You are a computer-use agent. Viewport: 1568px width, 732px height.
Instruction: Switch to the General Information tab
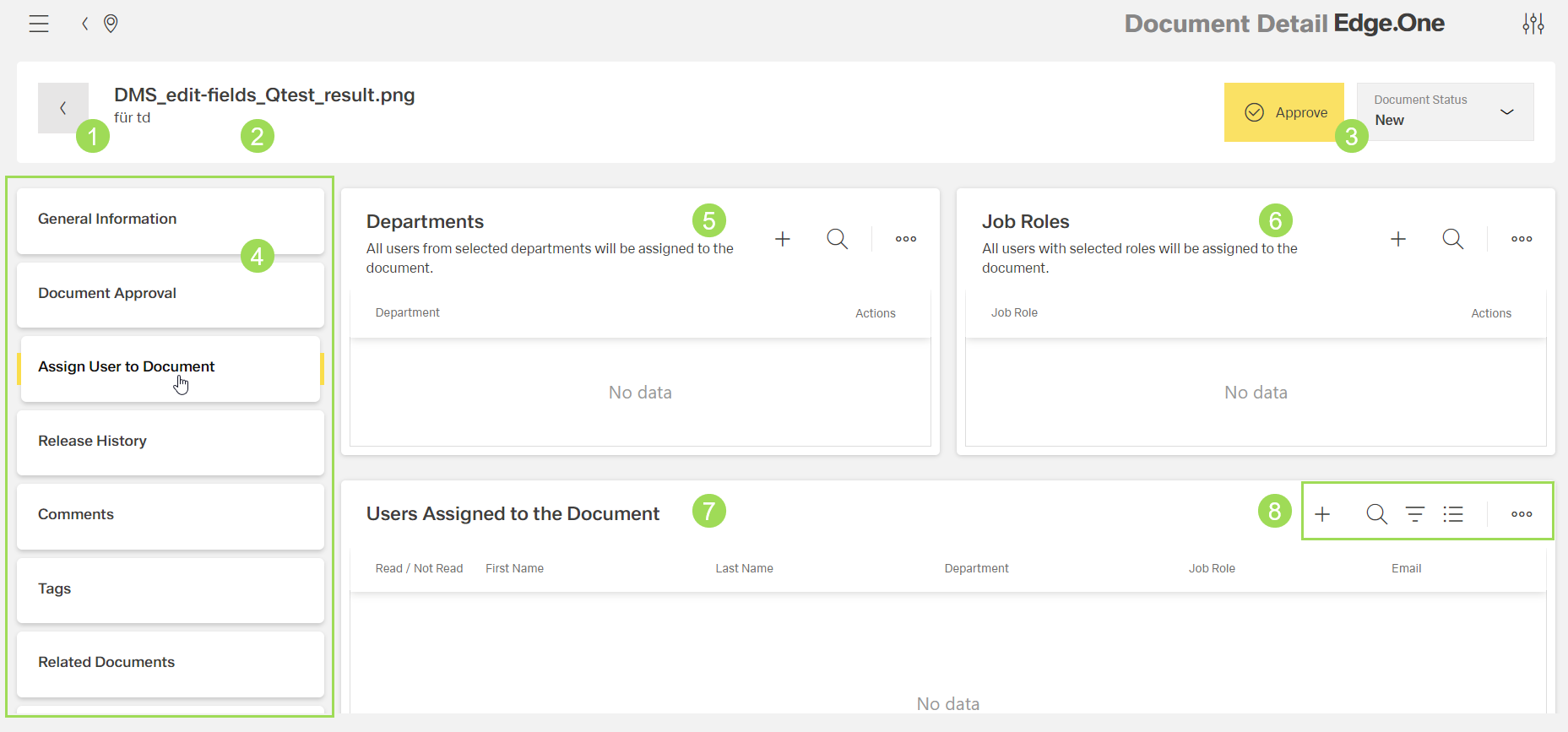pos(170,220)
